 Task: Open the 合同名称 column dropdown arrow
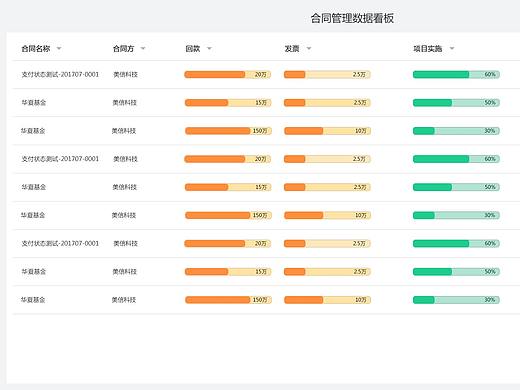click(59, 49)
